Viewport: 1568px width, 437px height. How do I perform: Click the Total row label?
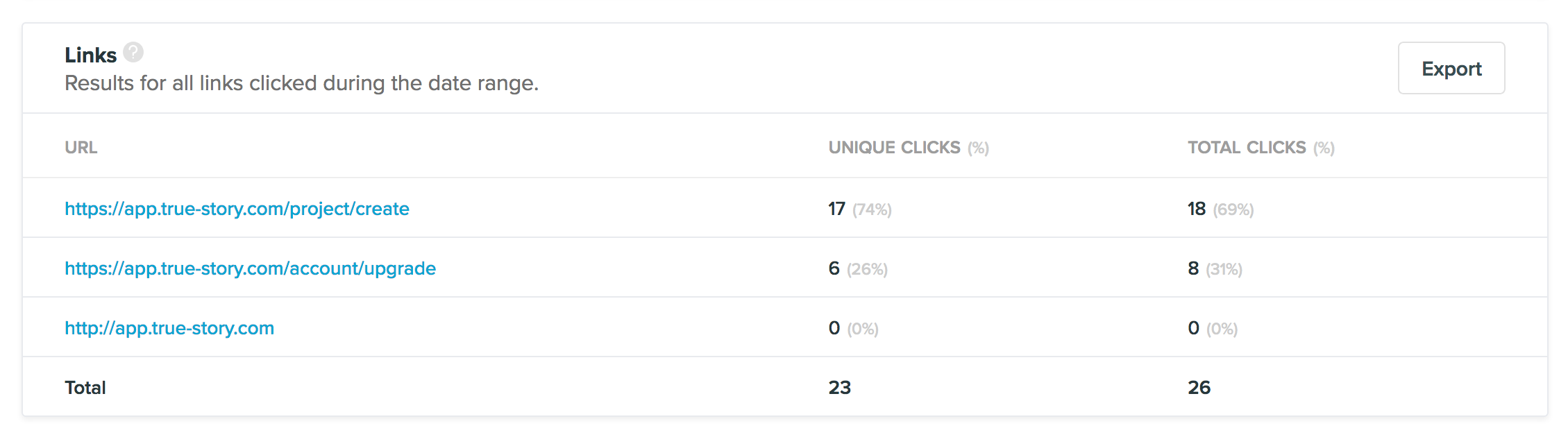(x=85, y=386)
